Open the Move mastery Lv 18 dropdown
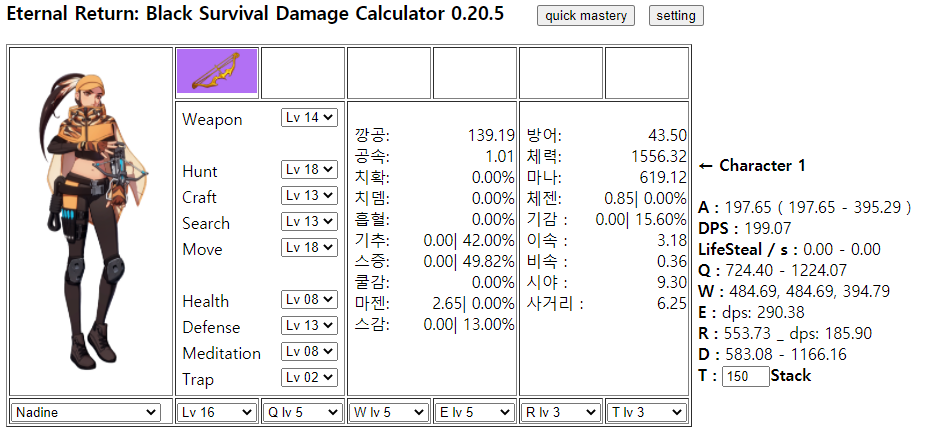The height and width of the screenshot is (435, 935). point(309,248)
